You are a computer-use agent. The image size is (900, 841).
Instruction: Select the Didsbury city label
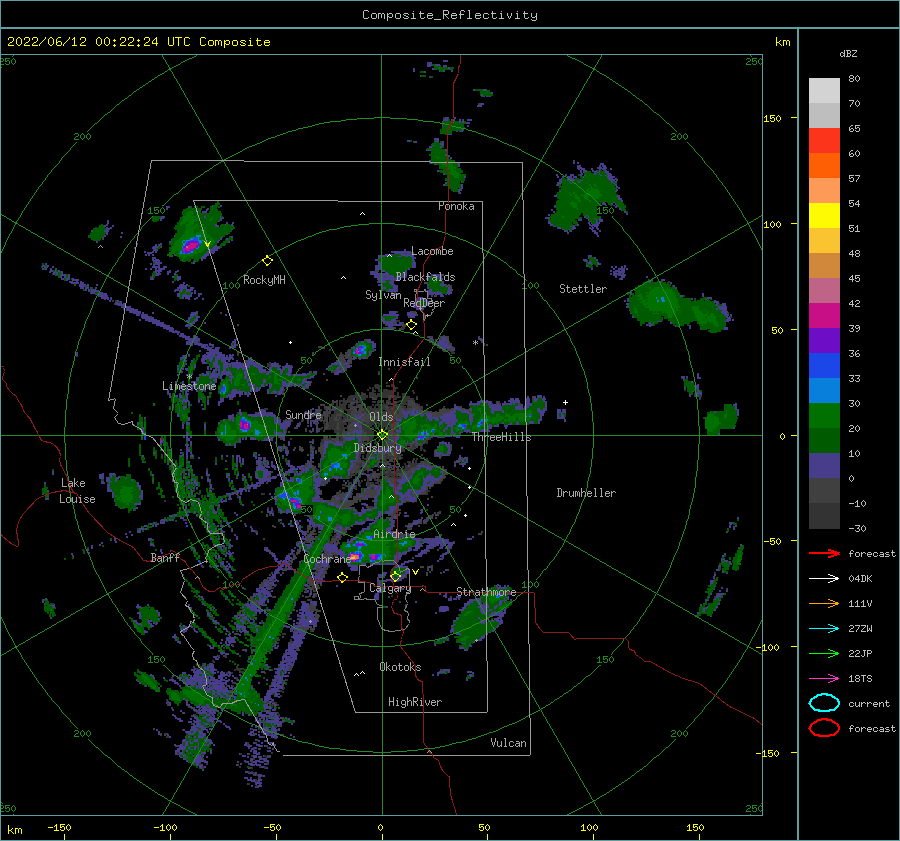coord(378,448)
